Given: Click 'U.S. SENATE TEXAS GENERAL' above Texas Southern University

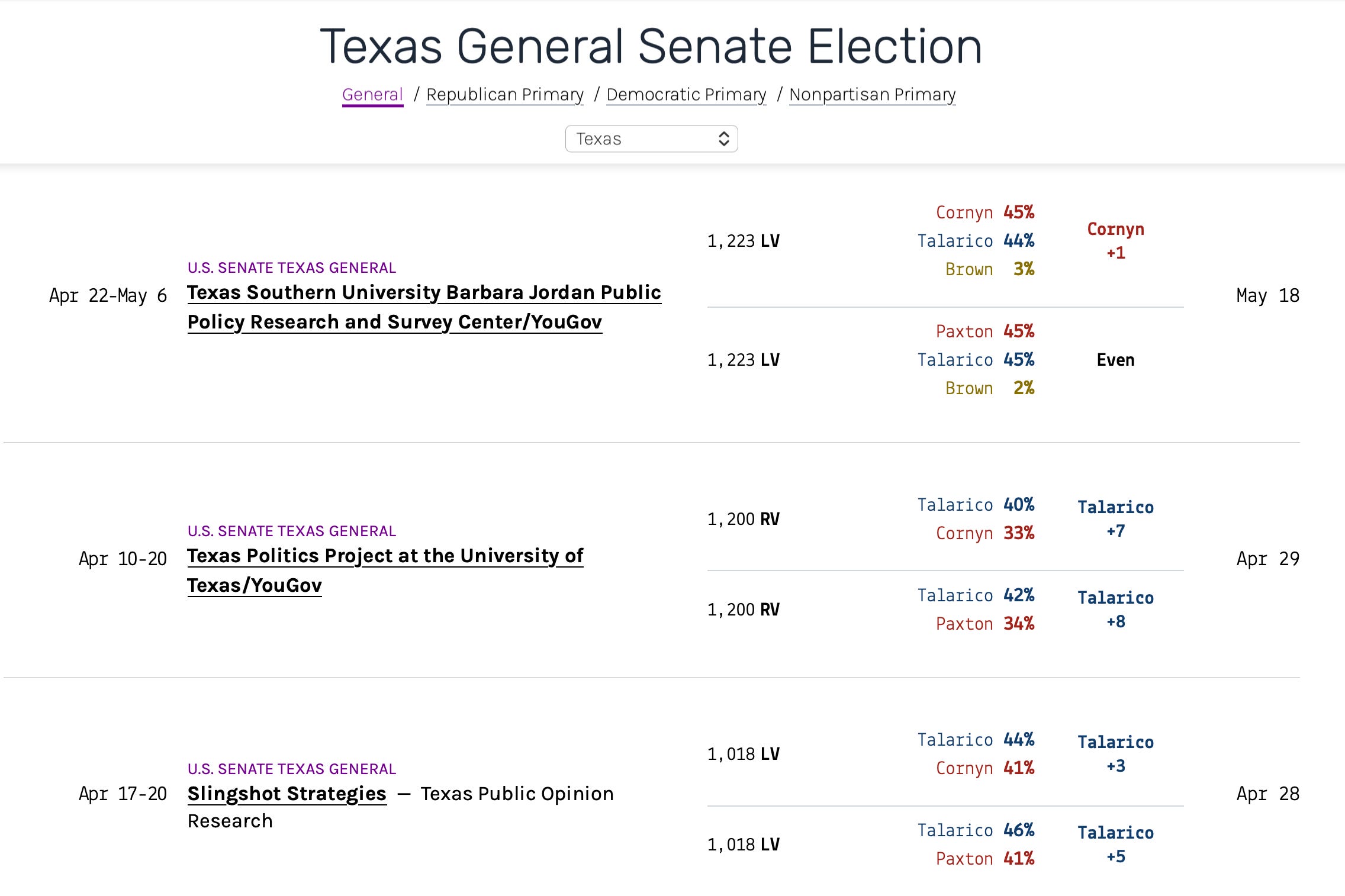Looking at the screenshot, I should point(292,267).
